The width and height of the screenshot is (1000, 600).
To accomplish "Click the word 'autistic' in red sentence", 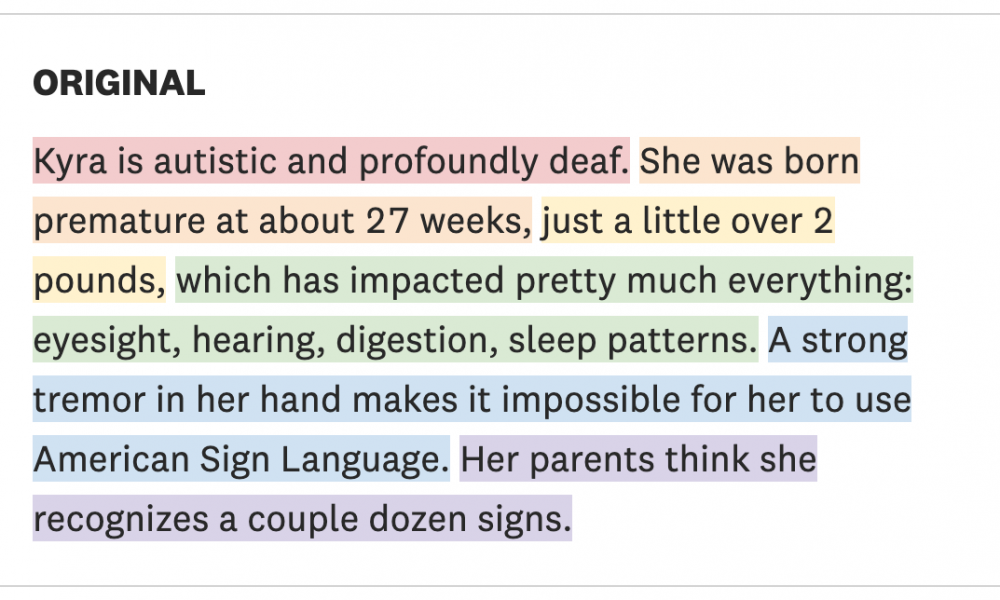I will click(x=214, y=161).
